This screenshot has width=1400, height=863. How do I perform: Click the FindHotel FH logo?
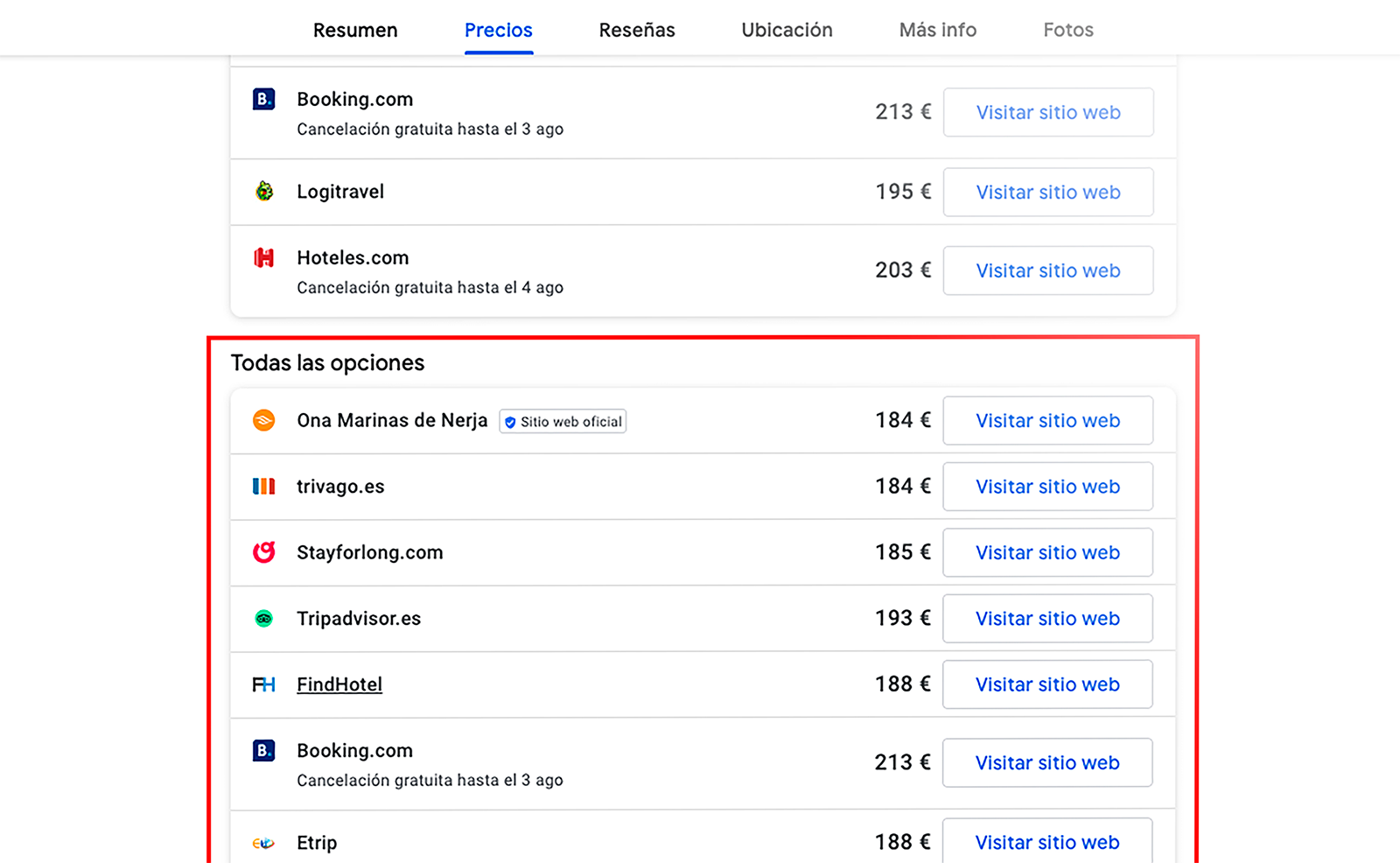[263, 684]
